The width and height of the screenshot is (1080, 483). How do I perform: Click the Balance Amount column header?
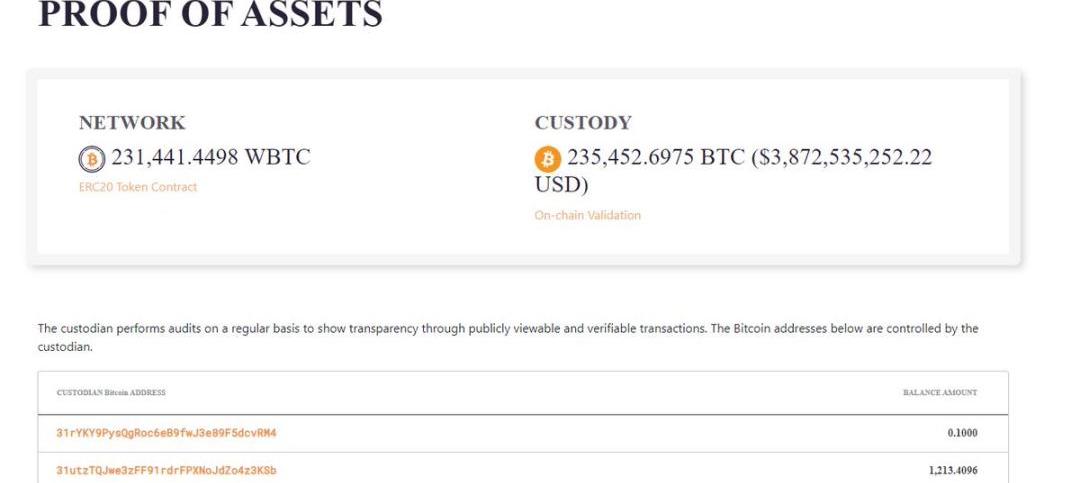[x=939, y=393]
